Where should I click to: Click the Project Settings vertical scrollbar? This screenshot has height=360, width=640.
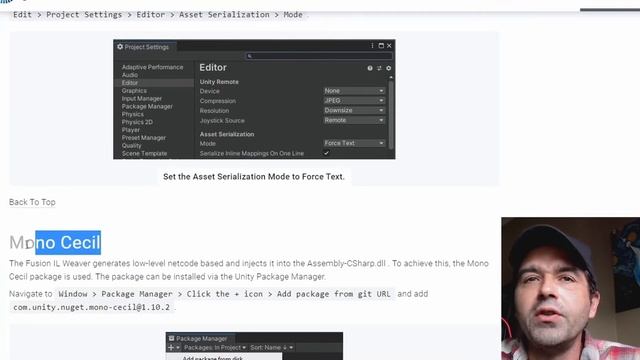click(391, 114)
